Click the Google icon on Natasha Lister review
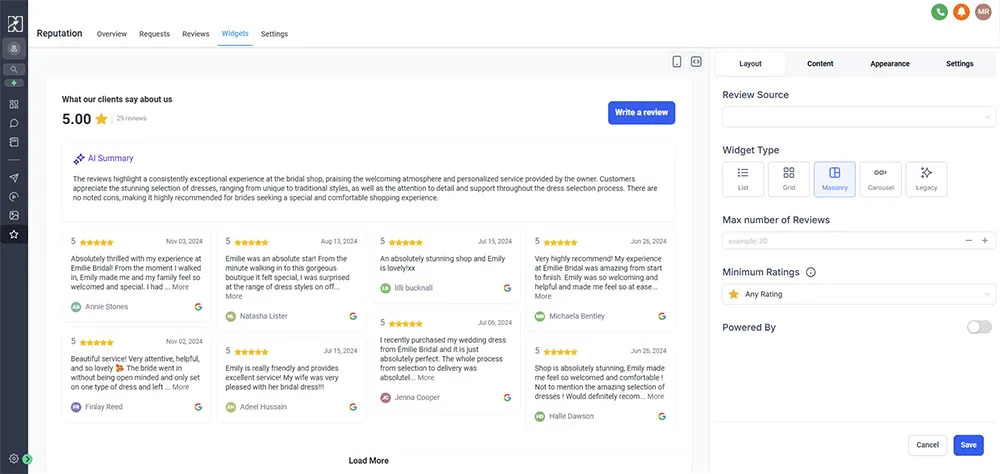 353,316
